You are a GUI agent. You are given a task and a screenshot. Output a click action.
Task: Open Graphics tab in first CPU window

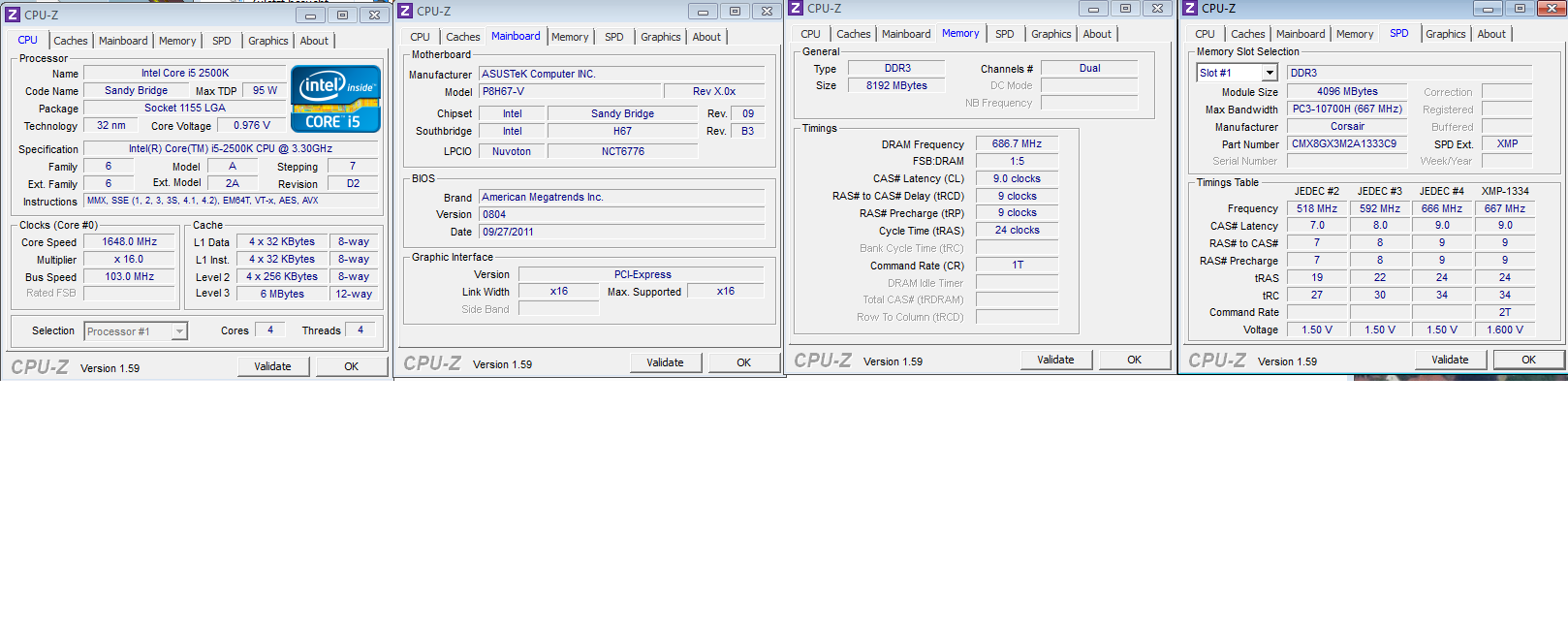point(268,41)
